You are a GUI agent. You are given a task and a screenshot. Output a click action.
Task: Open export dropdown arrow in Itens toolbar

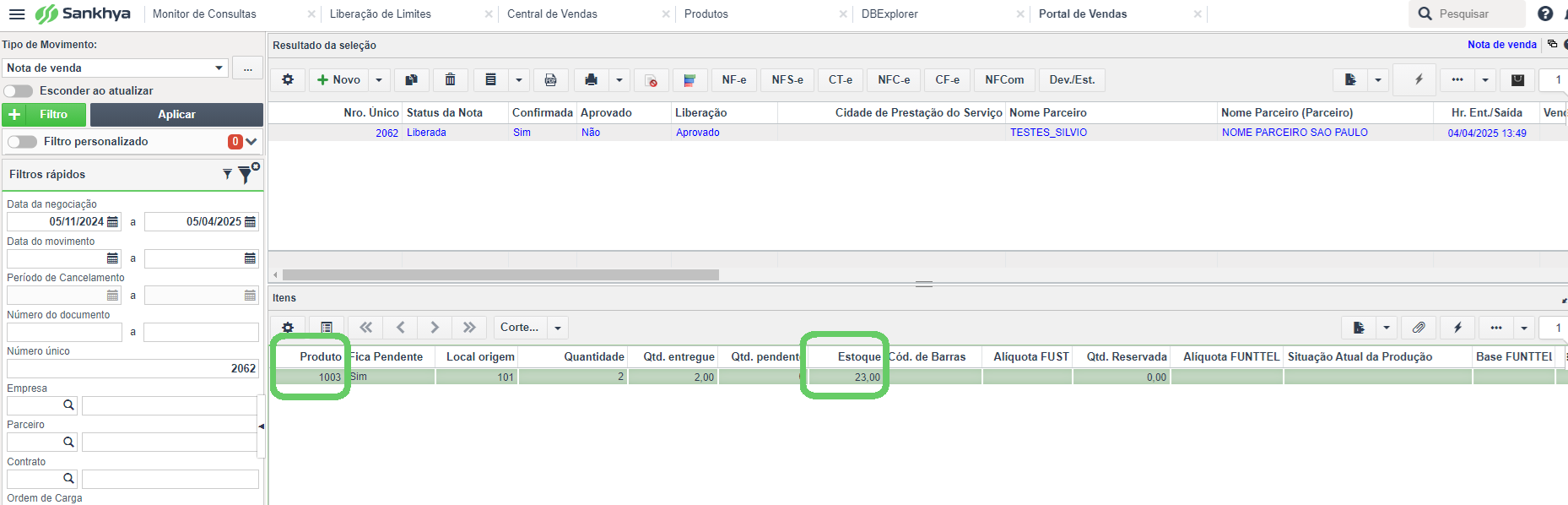pyautogui.click(x=1387, y=327)
